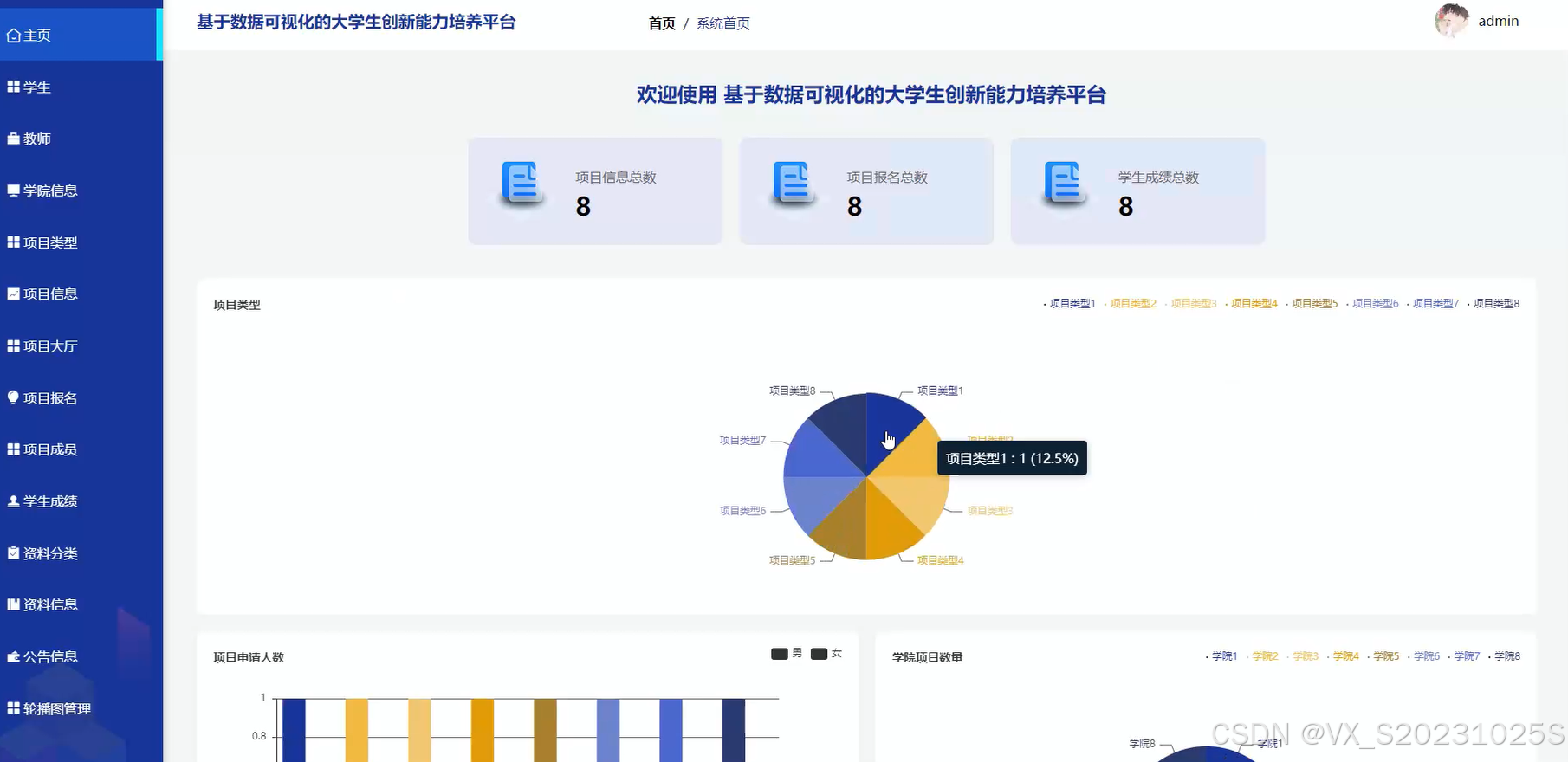Click the platform title in the header
Viewport: 1568px width, 762px height.
coord(356,23)
